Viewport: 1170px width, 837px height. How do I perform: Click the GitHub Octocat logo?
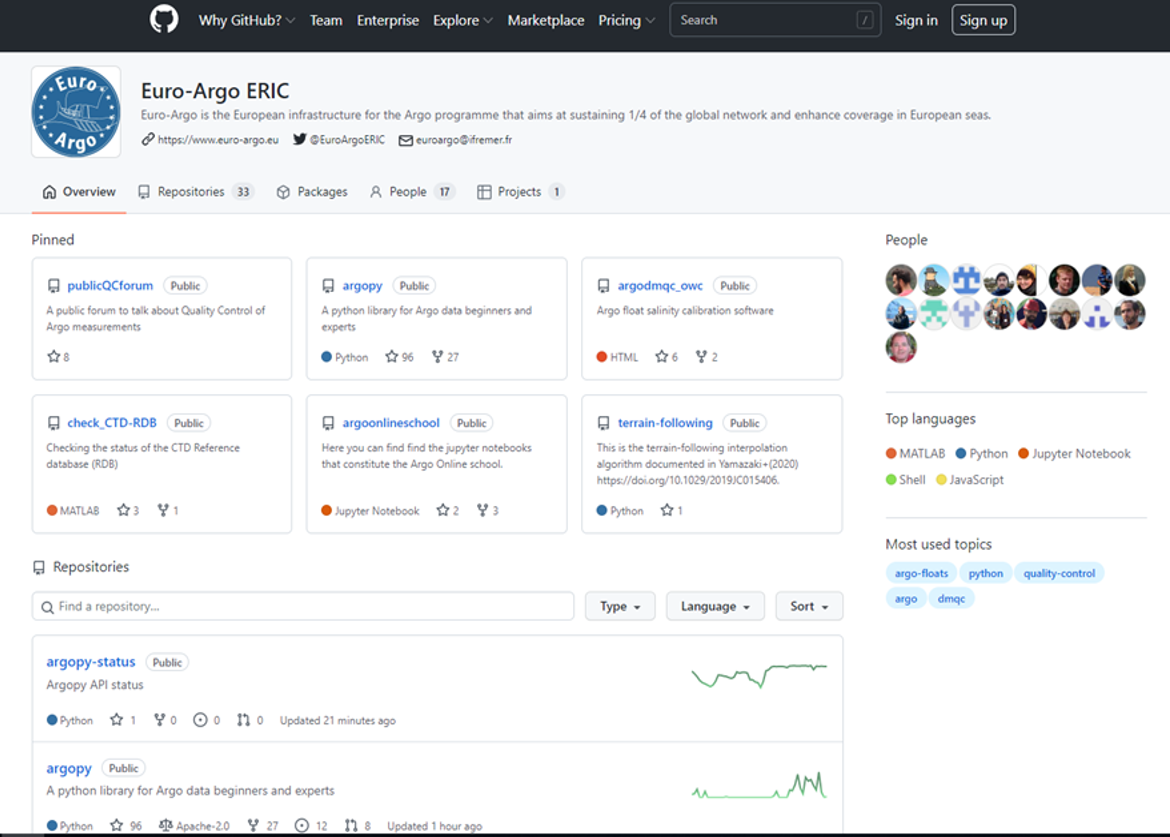click(164, 19)
